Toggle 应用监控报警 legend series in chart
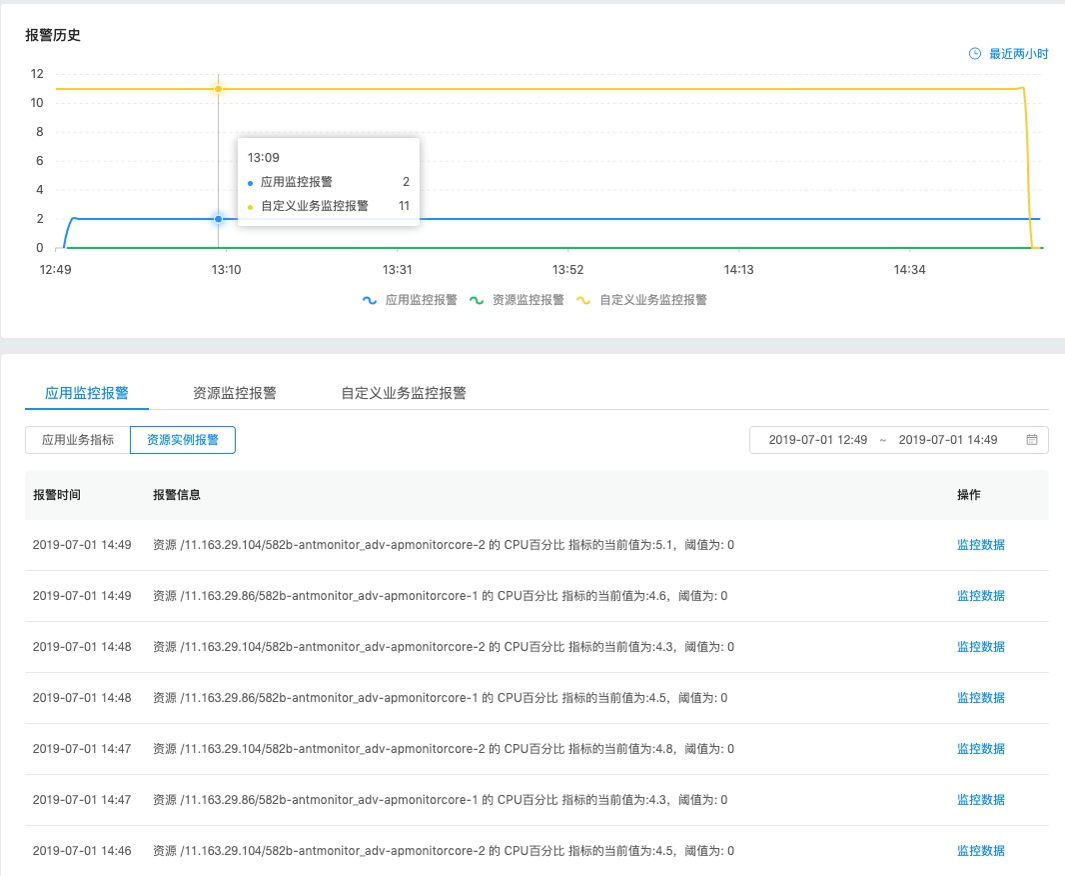The image size is (1065, 876). (410, 299)
